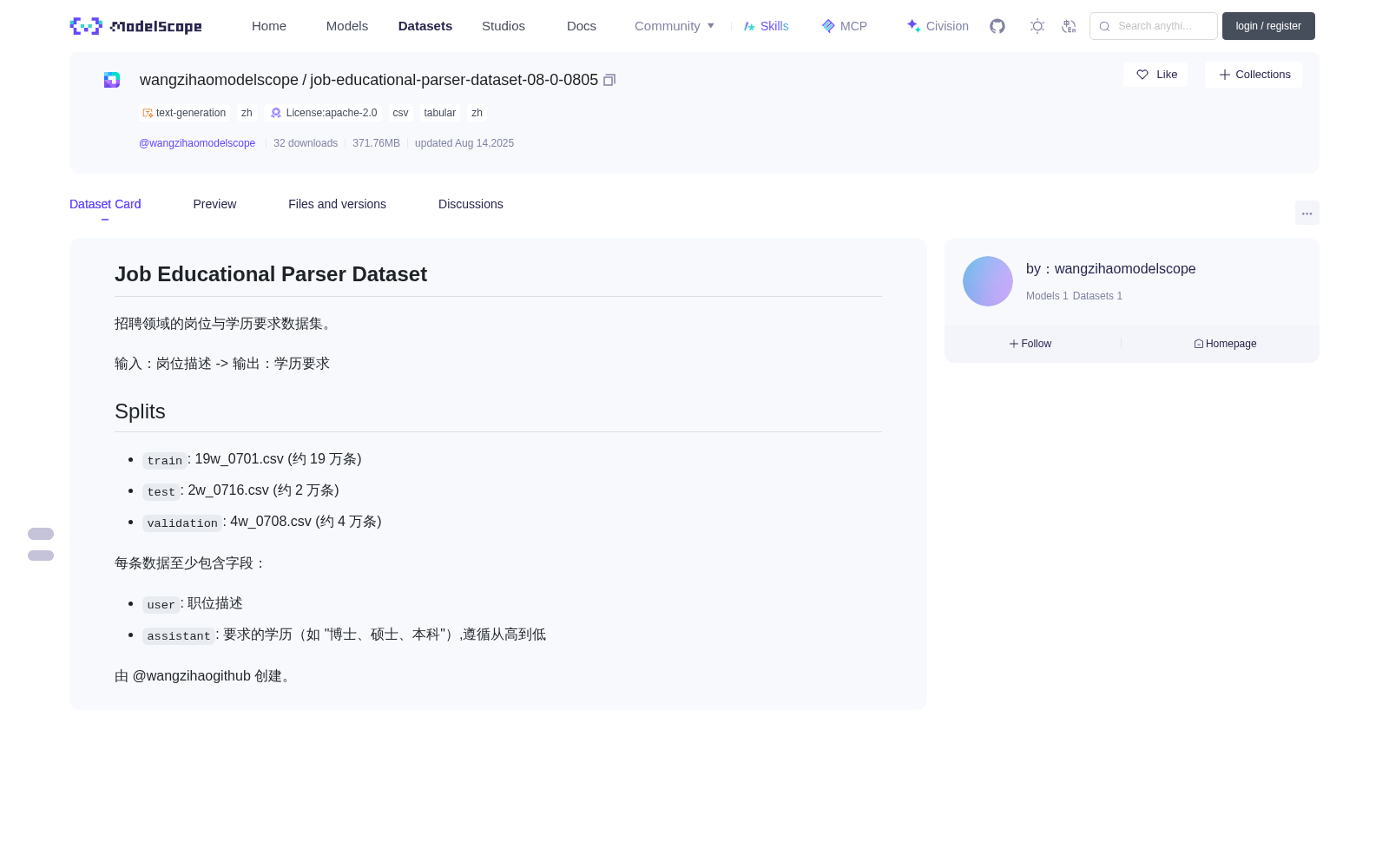Image resolution: width=1389 pixels, height=868 pixels.
Task: Click the plus icon in Collections
Action: click(x=1225, y=75)
